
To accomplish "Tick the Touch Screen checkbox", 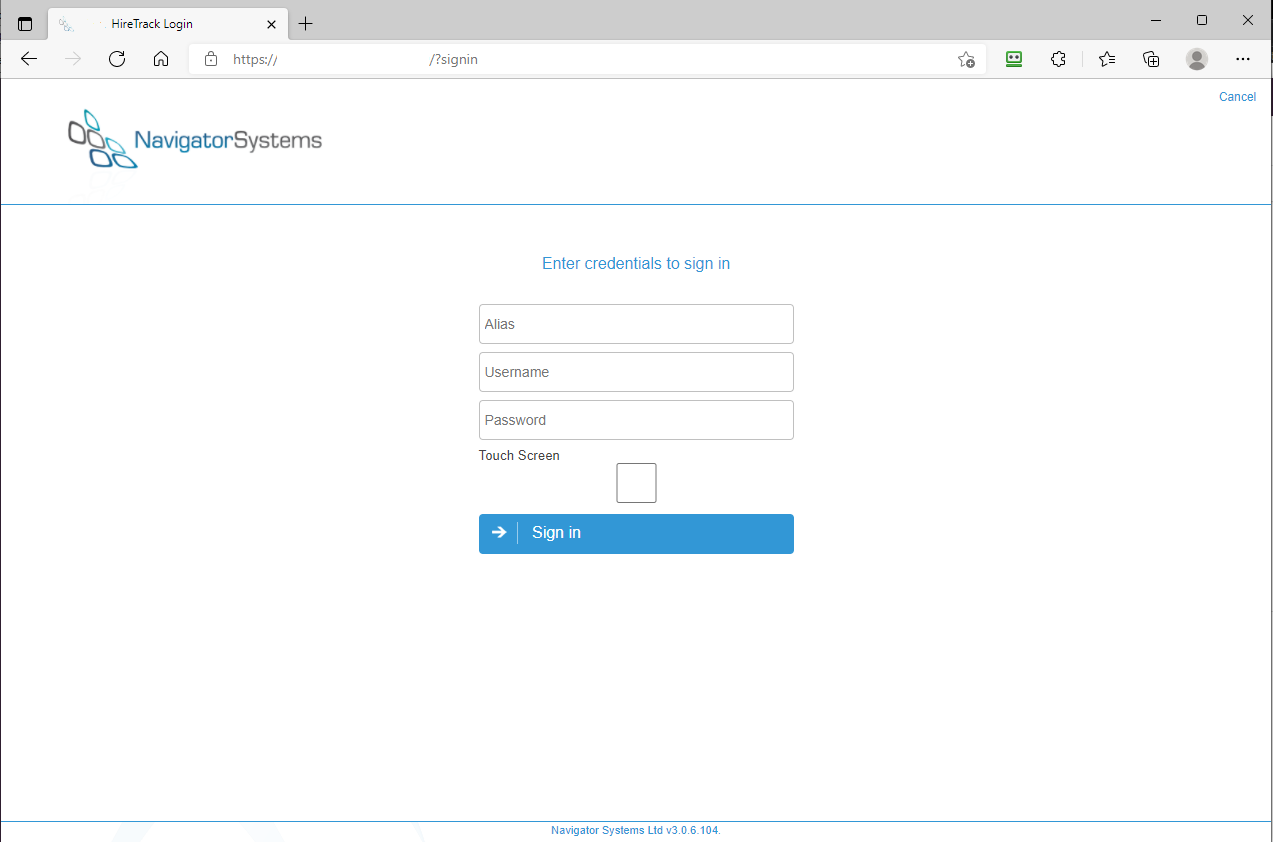I will 636,483.
